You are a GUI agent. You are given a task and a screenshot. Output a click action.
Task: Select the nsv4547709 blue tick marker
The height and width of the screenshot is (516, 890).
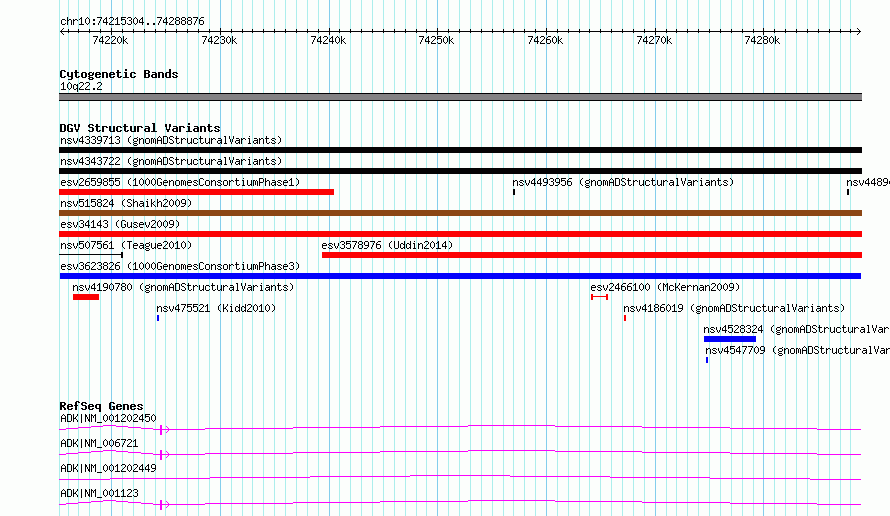[x=707, y=360]
